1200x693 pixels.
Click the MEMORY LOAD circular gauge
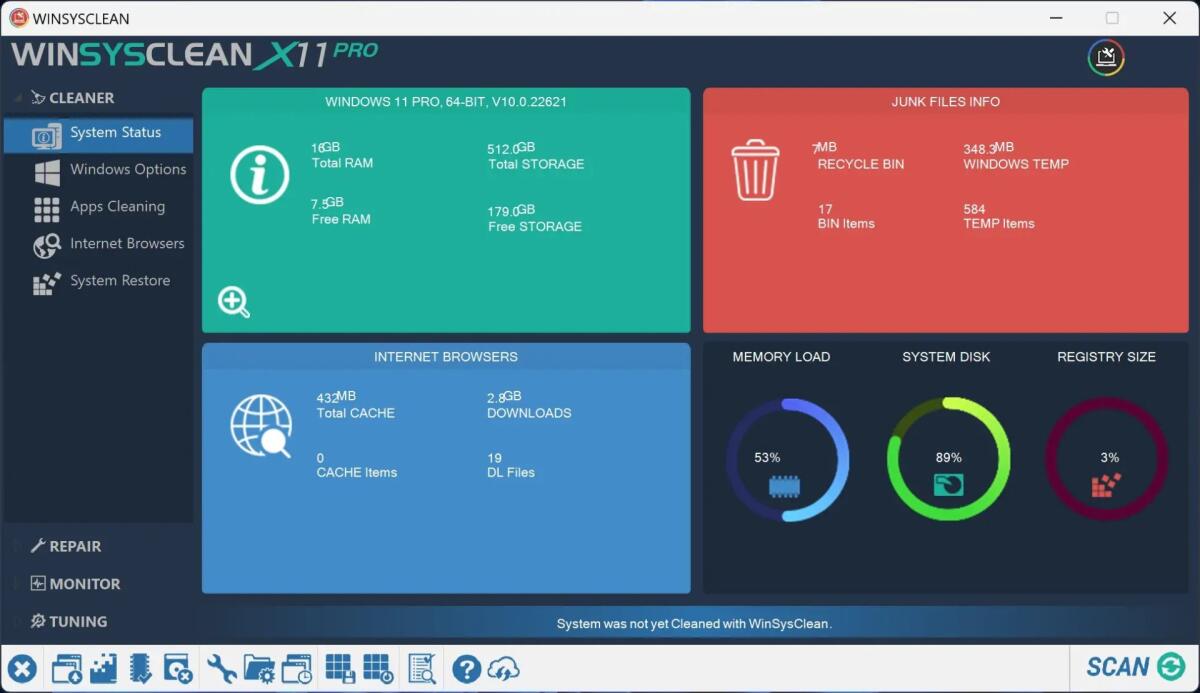788,460
